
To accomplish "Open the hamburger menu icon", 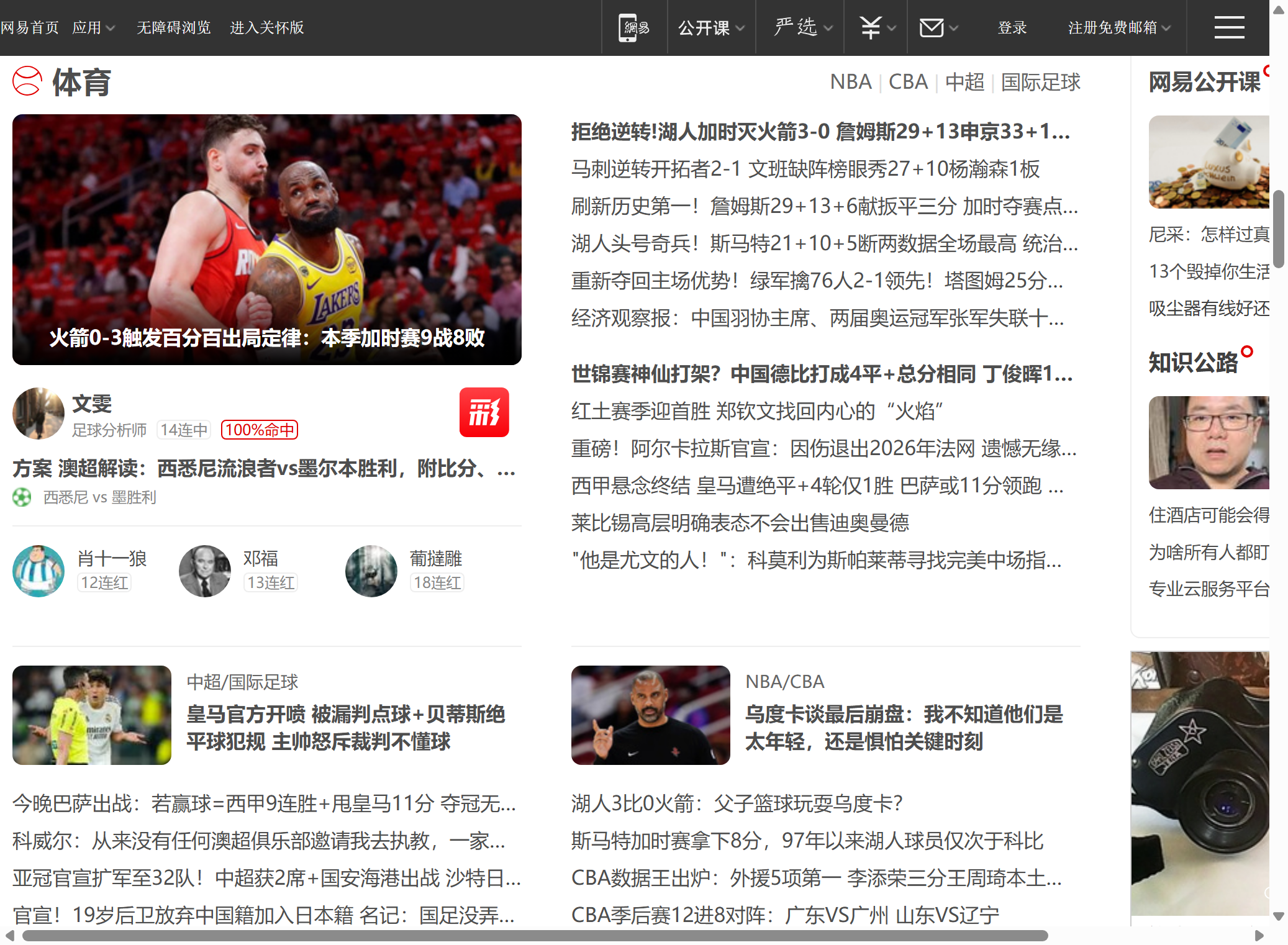I will coord(1228,28).
